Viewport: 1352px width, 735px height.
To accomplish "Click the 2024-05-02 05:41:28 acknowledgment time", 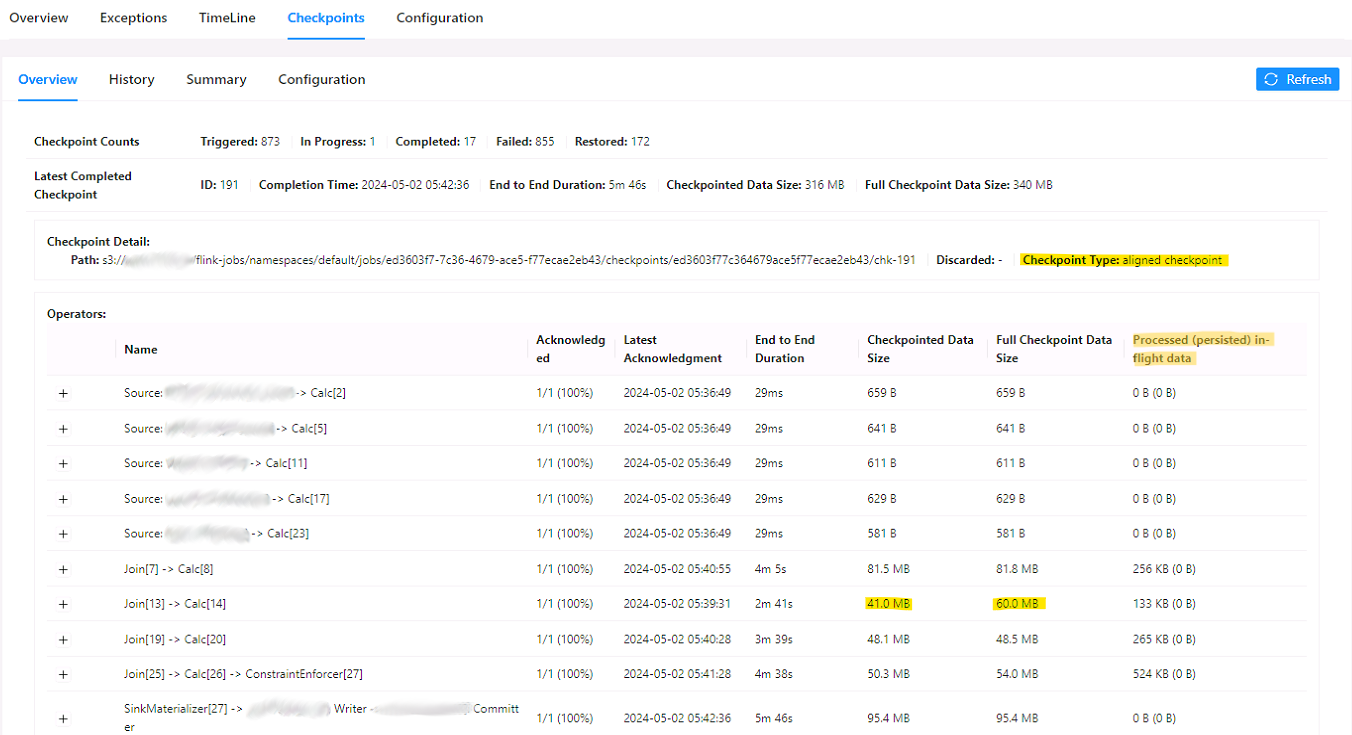I will pyautogui.click(x=677, y=674).
